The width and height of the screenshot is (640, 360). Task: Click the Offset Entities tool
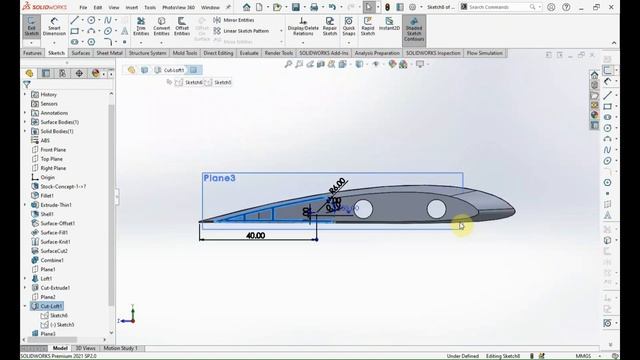pos(182,26)
